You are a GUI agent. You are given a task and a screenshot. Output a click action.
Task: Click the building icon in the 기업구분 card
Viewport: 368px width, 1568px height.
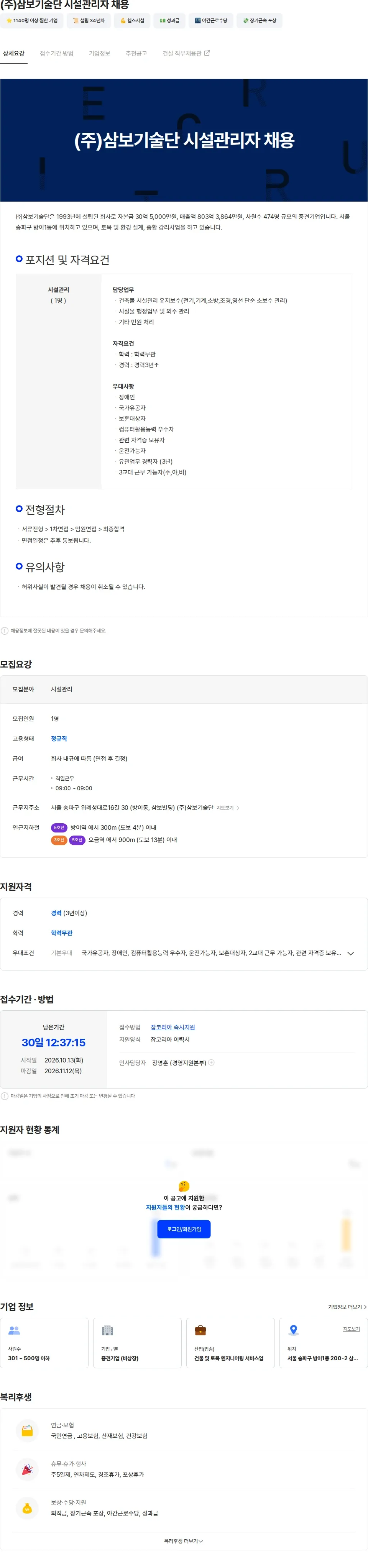(x=107, y=1331)
